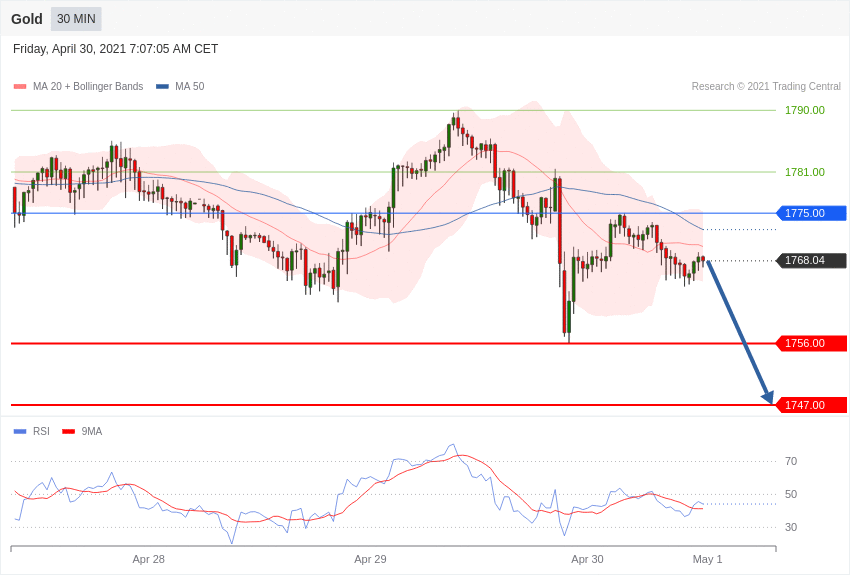Click the May 1 date label

(x=707, y=559)
